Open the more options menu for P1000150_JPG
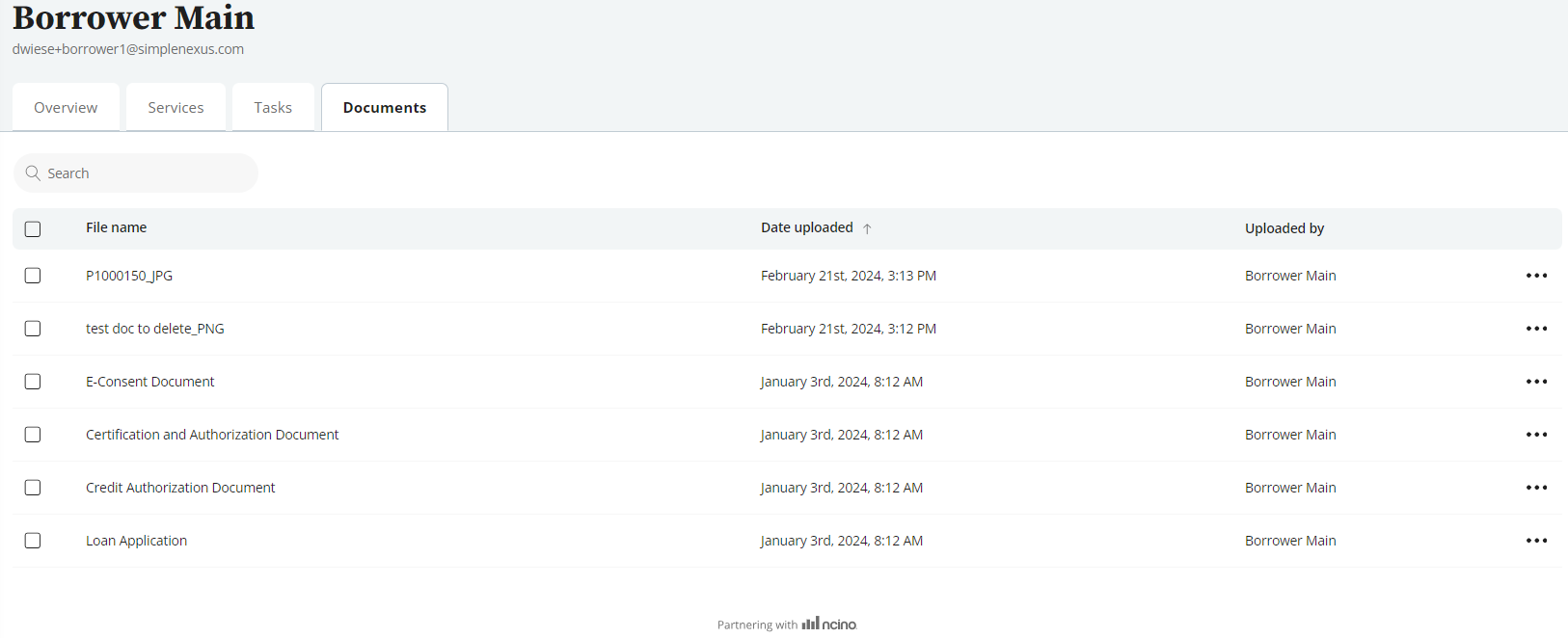 [1536, 276]
